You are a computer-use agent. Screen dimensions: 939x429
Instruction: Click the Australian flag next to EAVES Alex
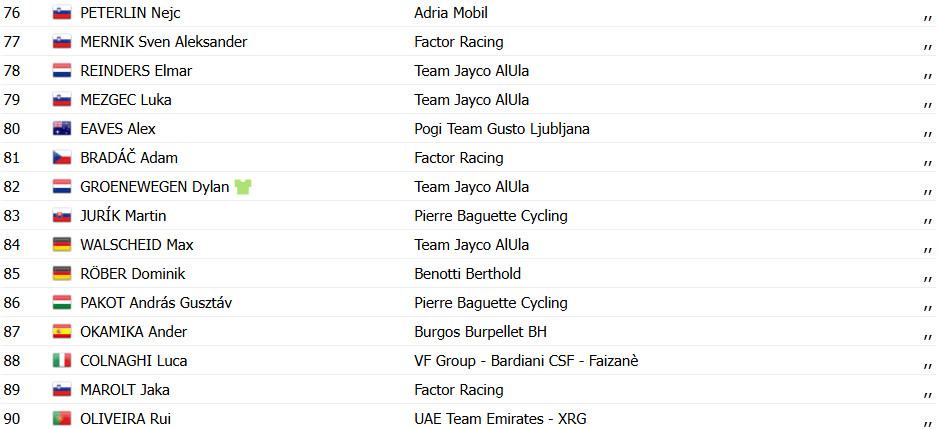point(62,129)
